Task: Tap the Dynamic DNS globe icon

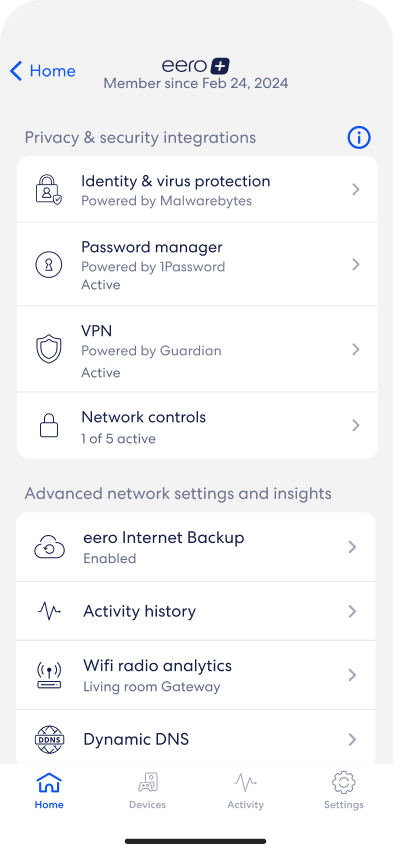Action: (49, 739)
